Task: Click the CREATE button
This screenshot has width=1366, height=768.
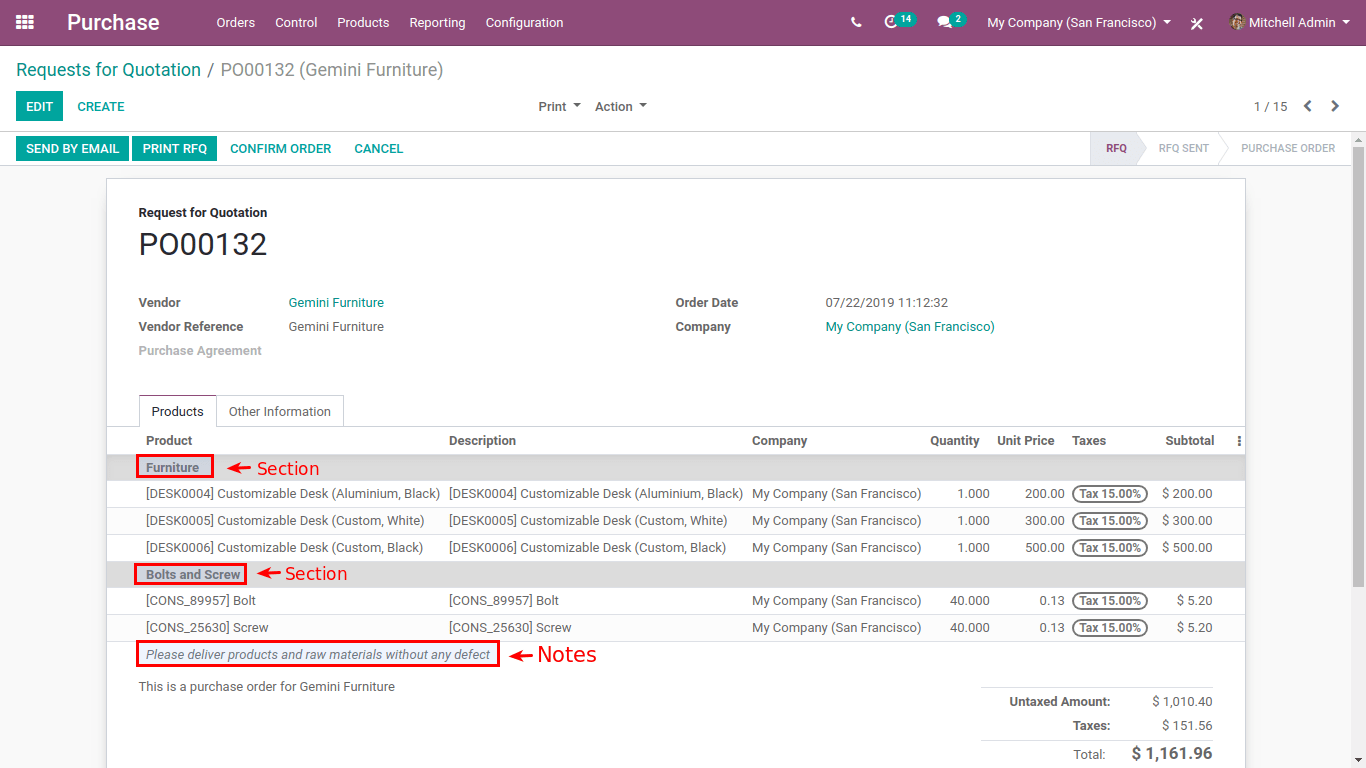Action: [101, 106]
